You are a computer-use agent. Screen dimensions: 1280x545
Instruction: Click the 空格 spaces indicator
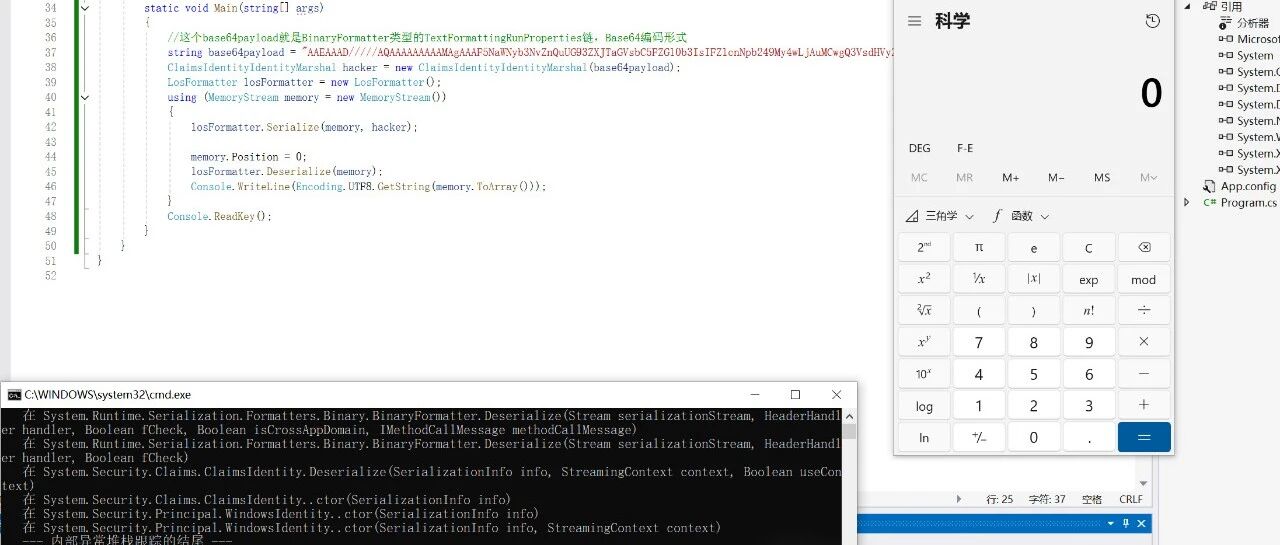1092,499
